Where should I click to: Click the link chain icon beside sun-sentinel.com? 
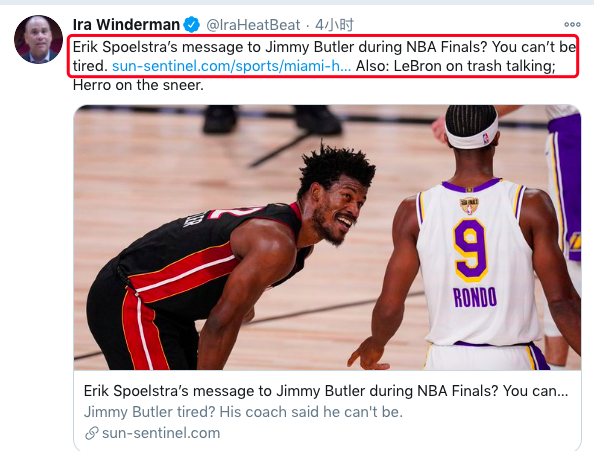pos(92,433)
